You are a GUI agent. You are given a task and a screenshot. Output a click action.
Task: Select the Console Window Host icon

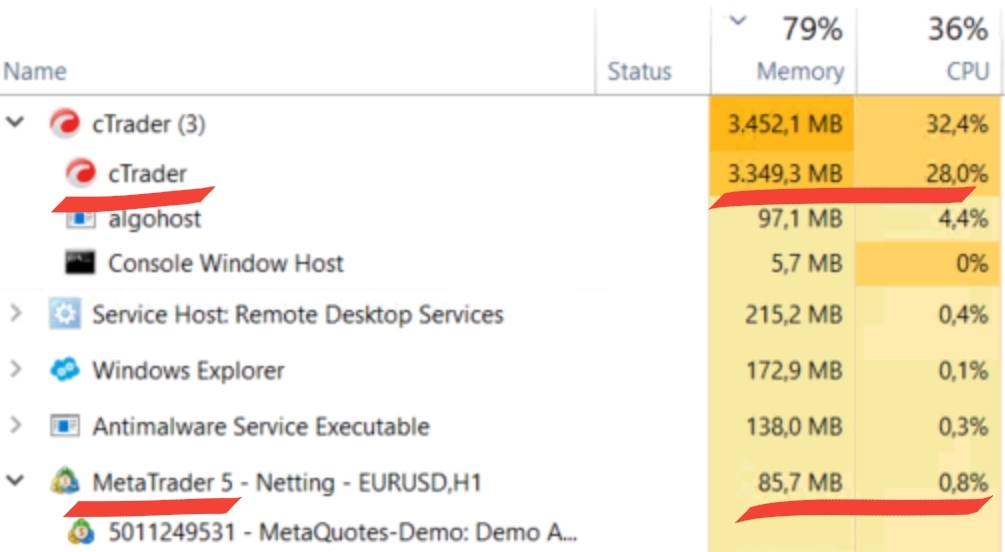pyautogui.click(x=80, y=263)
